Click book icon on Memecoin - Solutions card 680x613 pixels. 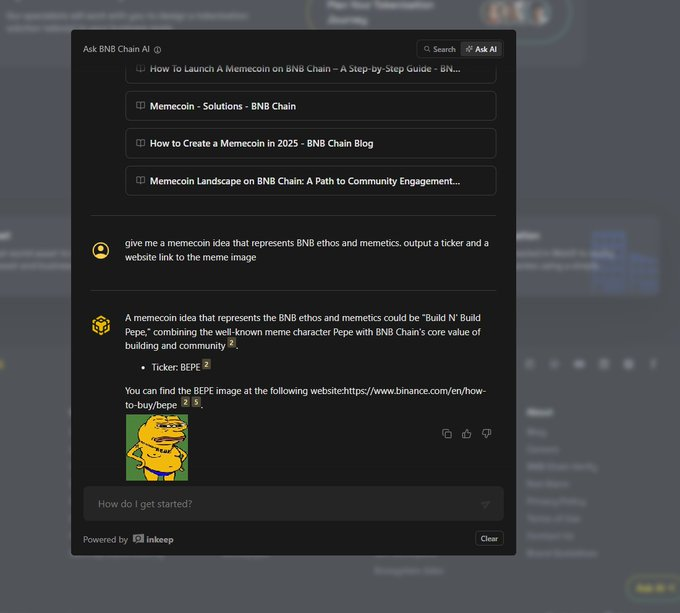141,106
